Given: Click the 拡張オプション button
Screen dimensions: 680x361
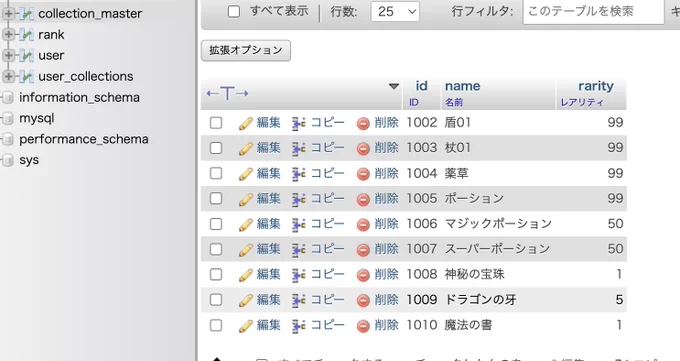Looking at the screenshot, I should point(246,50).
